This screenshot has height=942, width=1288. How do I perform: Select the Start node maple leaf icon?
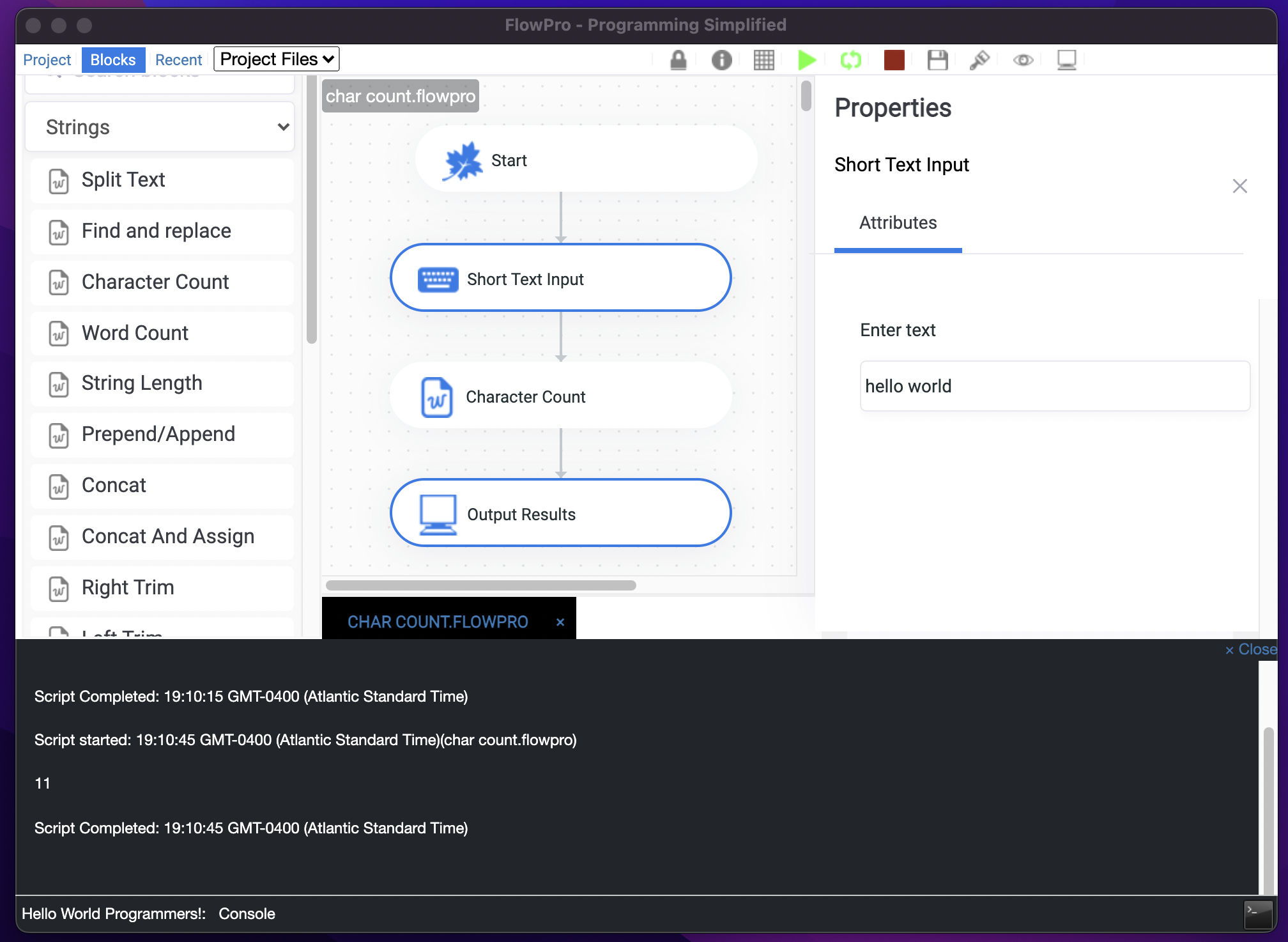point(463,161)
